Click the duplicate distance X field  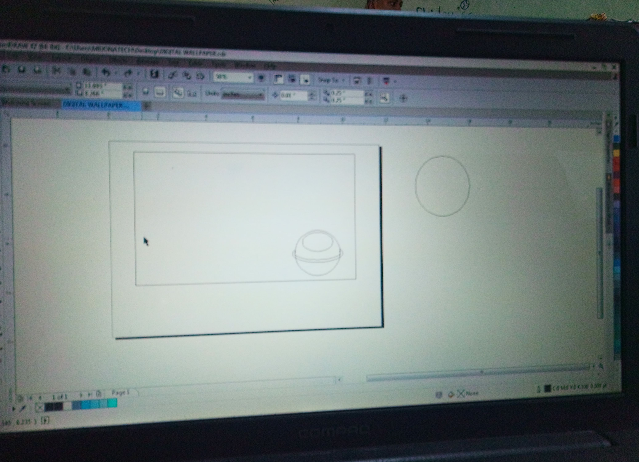coord(347,93)
